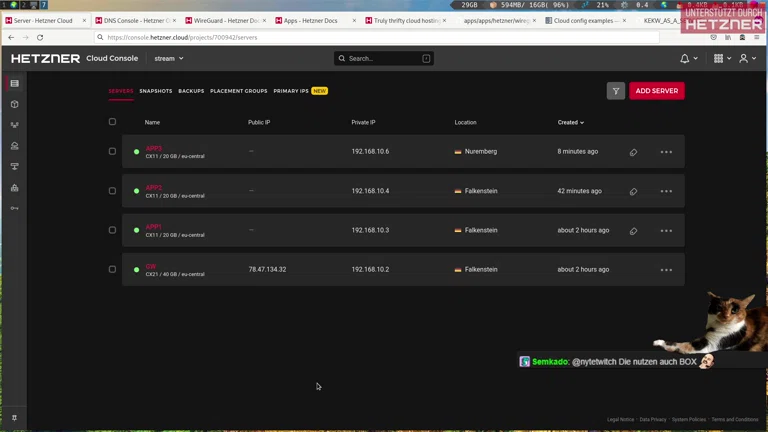Open the Firewalls icon in sidebar
The image size is (768, 432).
pyautogui.click(x=15, y=188)
